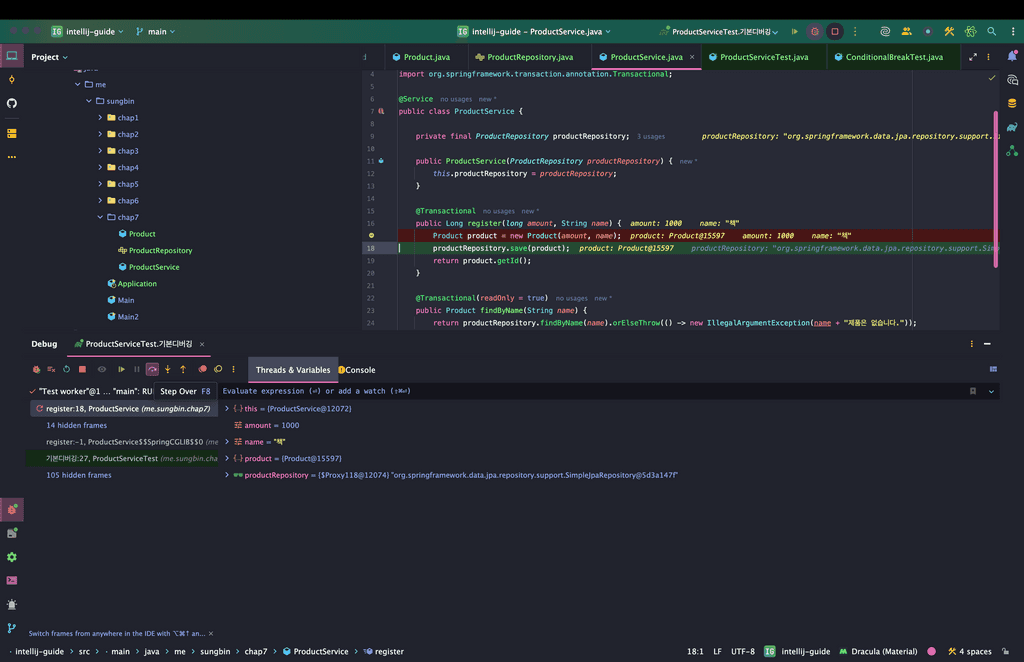Expand the product variable node
This screenshot has width=1024, height=662.
click(227, 458)
